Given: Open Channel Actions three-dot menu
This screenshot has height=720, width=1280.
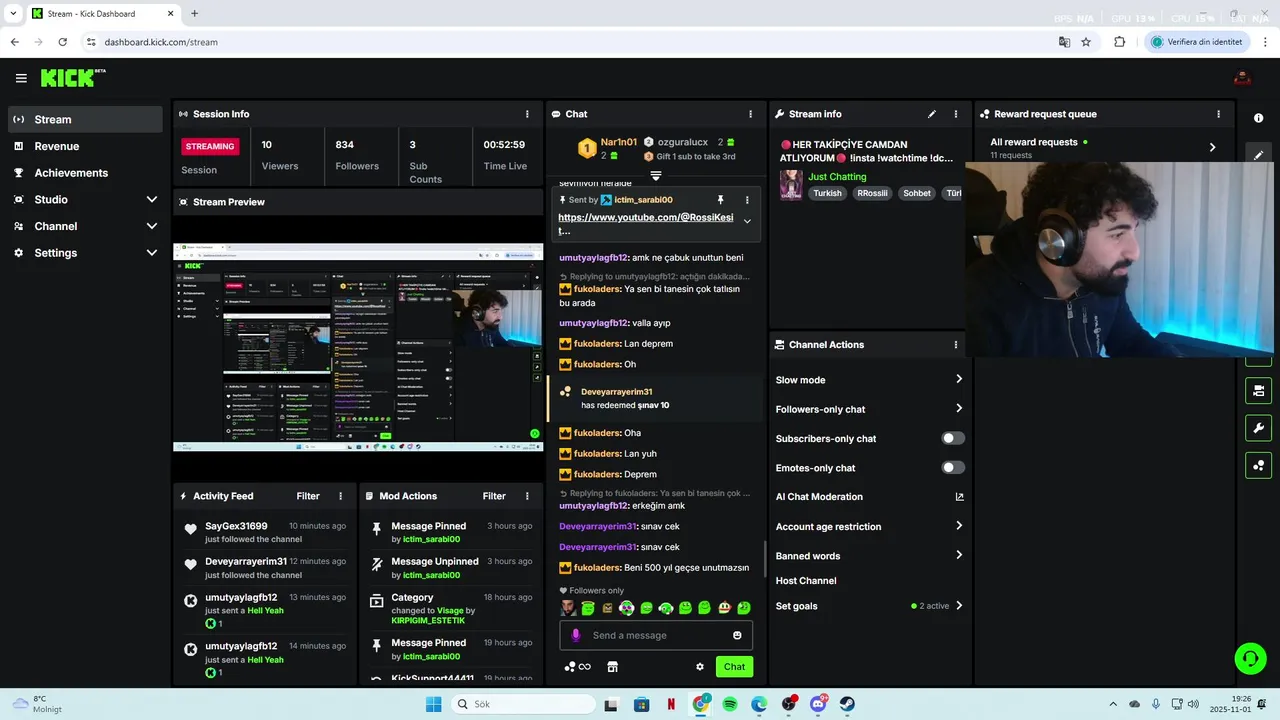Looking at the screenshot, I should pyautogui.click(x=955, y=344).
